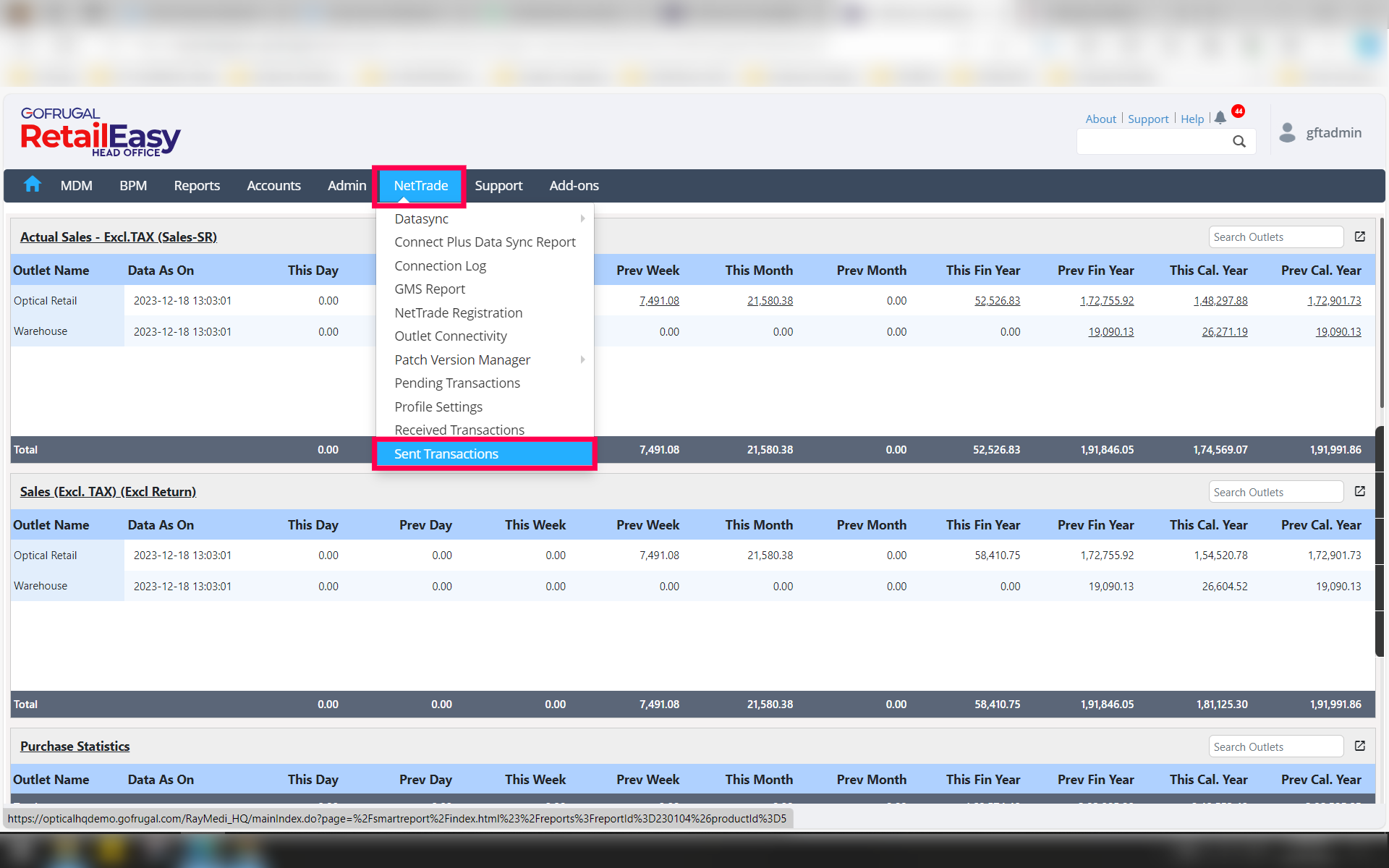Open Actual Sales Excl.TAX report title

pyautogui.click(x=119, y=237)
